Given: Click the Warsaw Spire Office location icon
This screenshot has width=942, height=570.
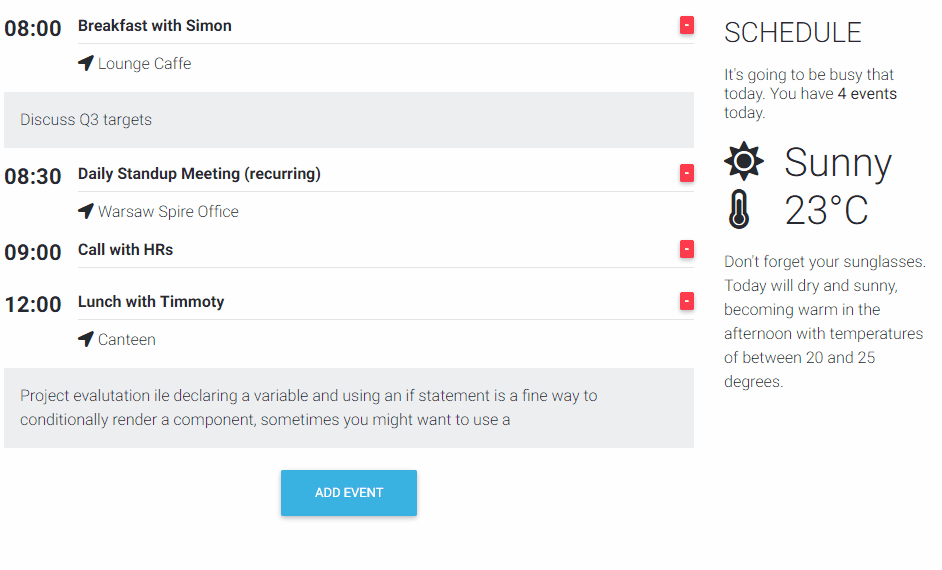Looking at the screenshot, I should (x=86, y=212).
